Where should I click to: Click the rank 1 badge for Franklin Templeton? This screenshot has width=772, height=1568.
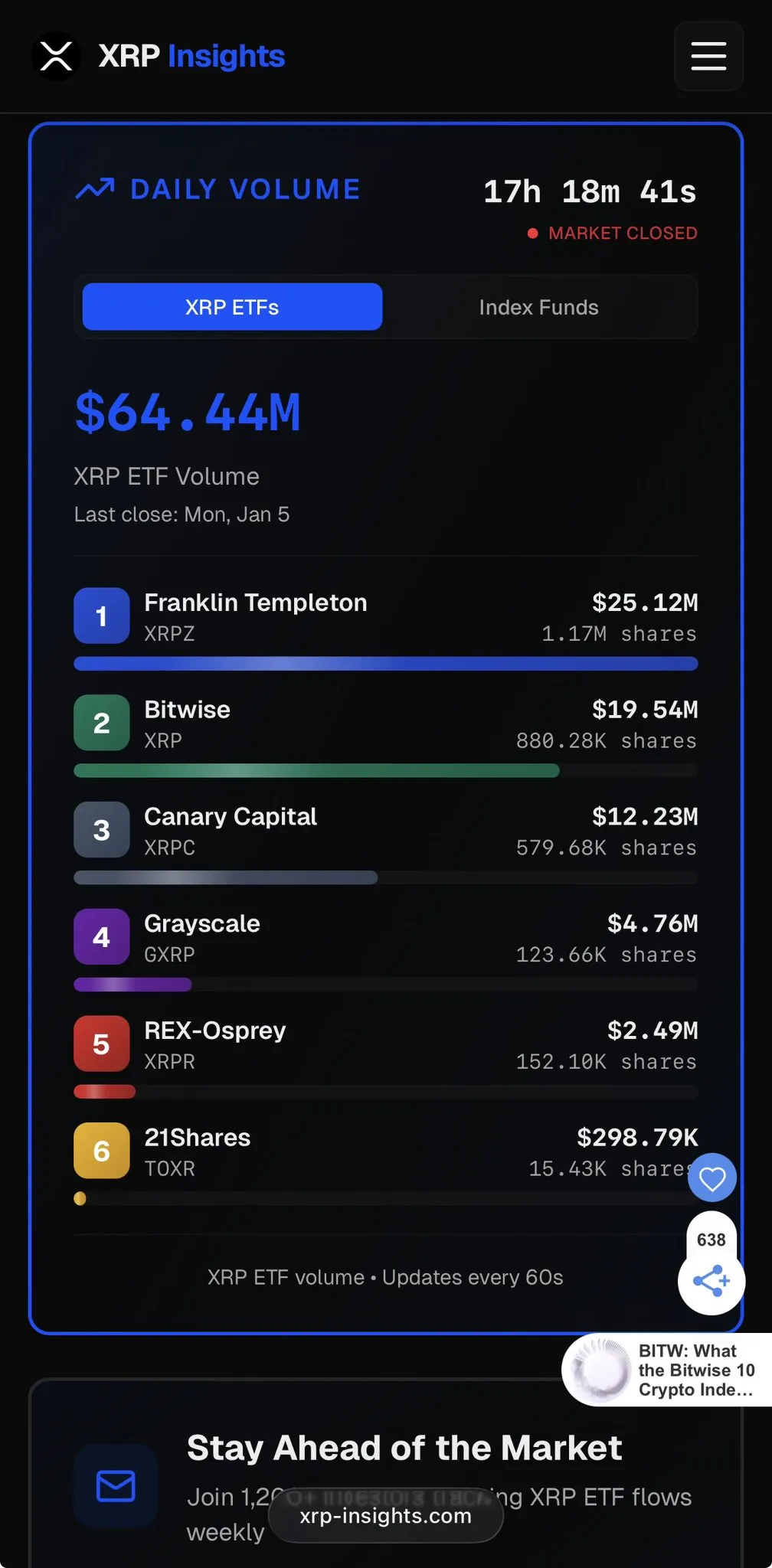(101, 616)
